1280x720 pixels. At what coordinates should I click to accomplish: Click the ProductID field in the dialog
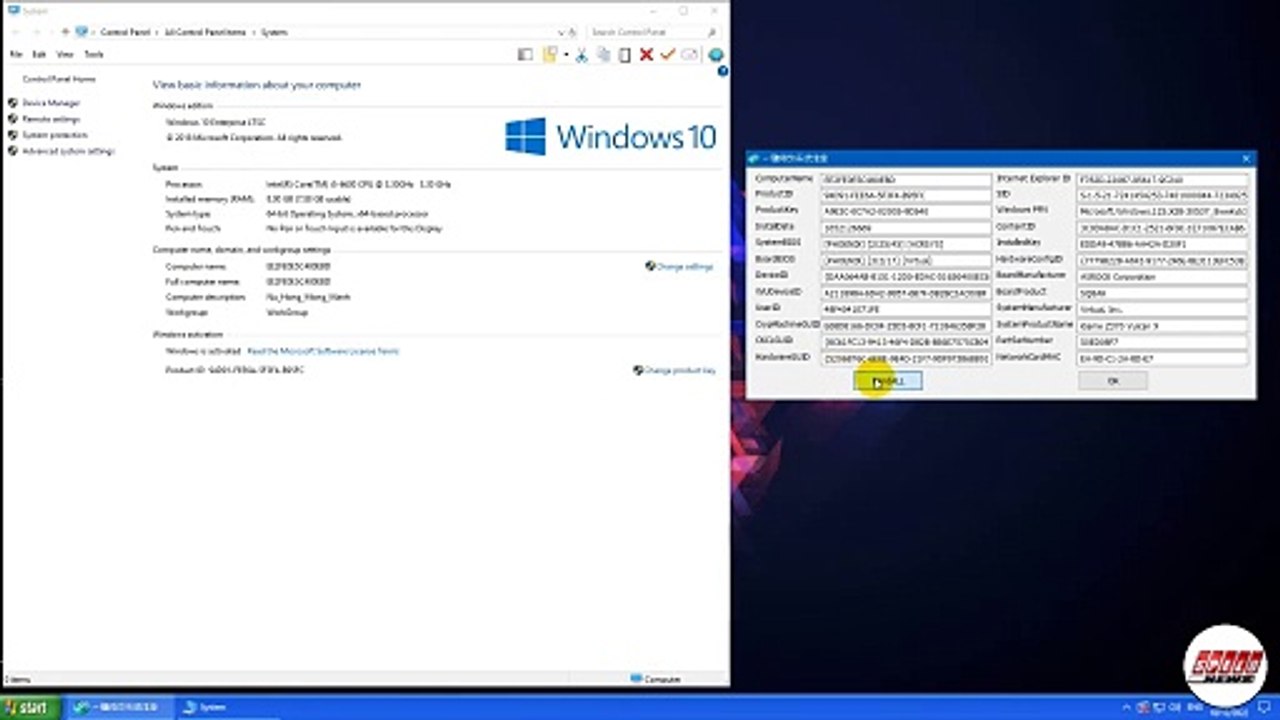tap(906, 196)
